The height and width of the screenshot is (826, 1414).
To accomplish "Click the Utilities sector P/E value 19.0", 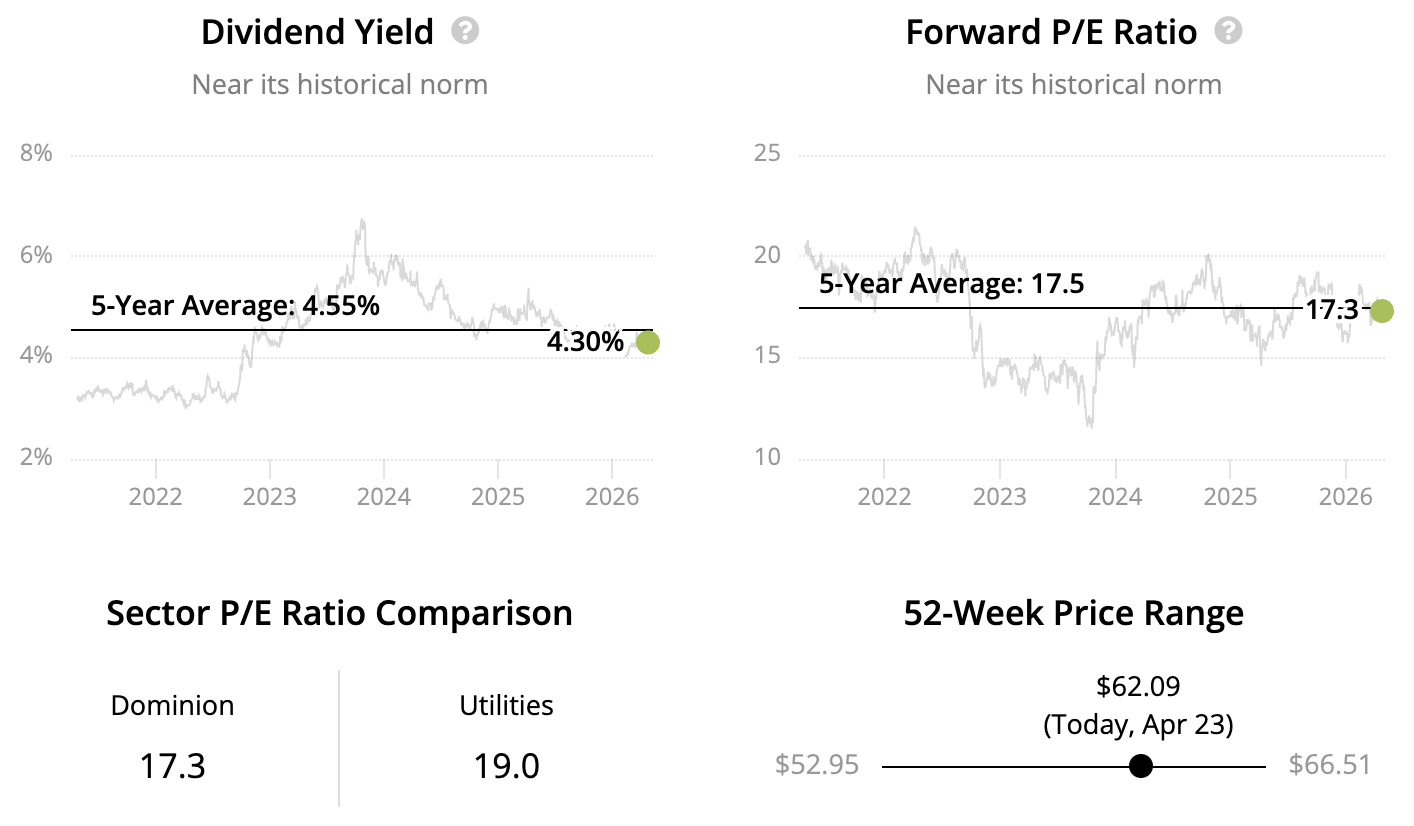I will 506,767.
